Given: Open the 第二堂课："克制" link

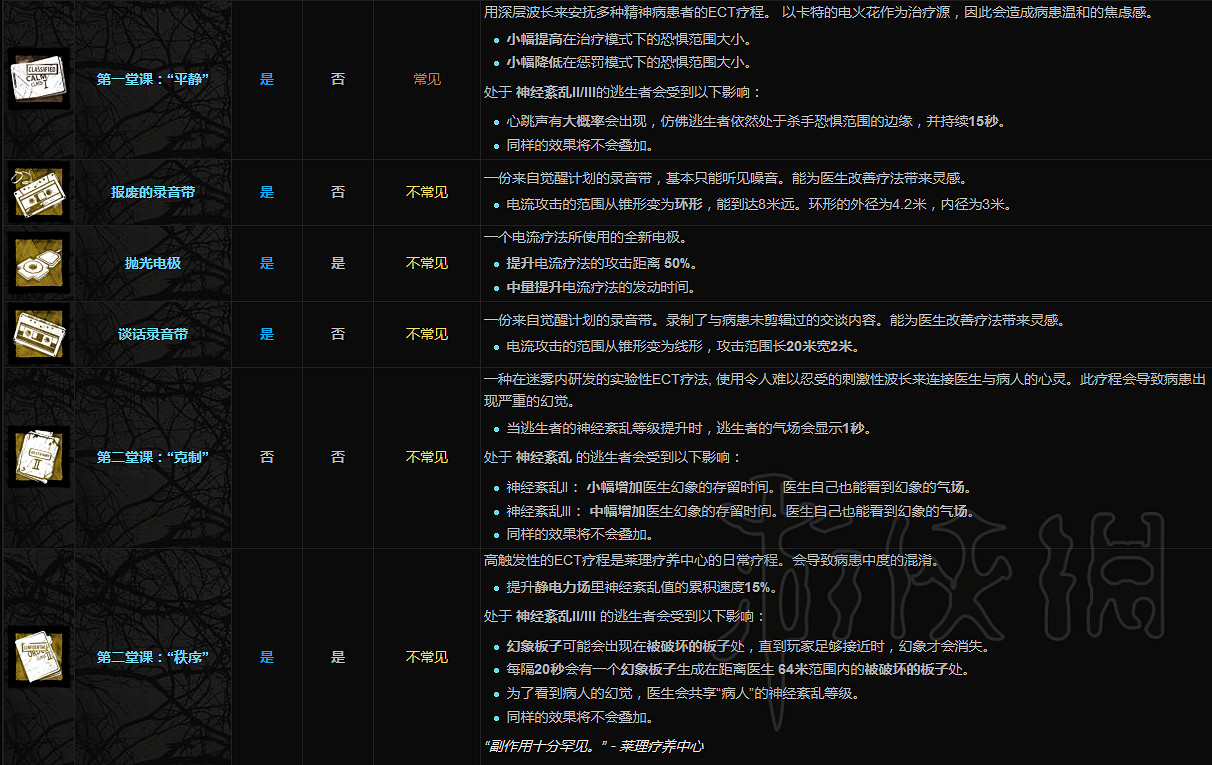Looking at the screenshot, I should 152,457.
